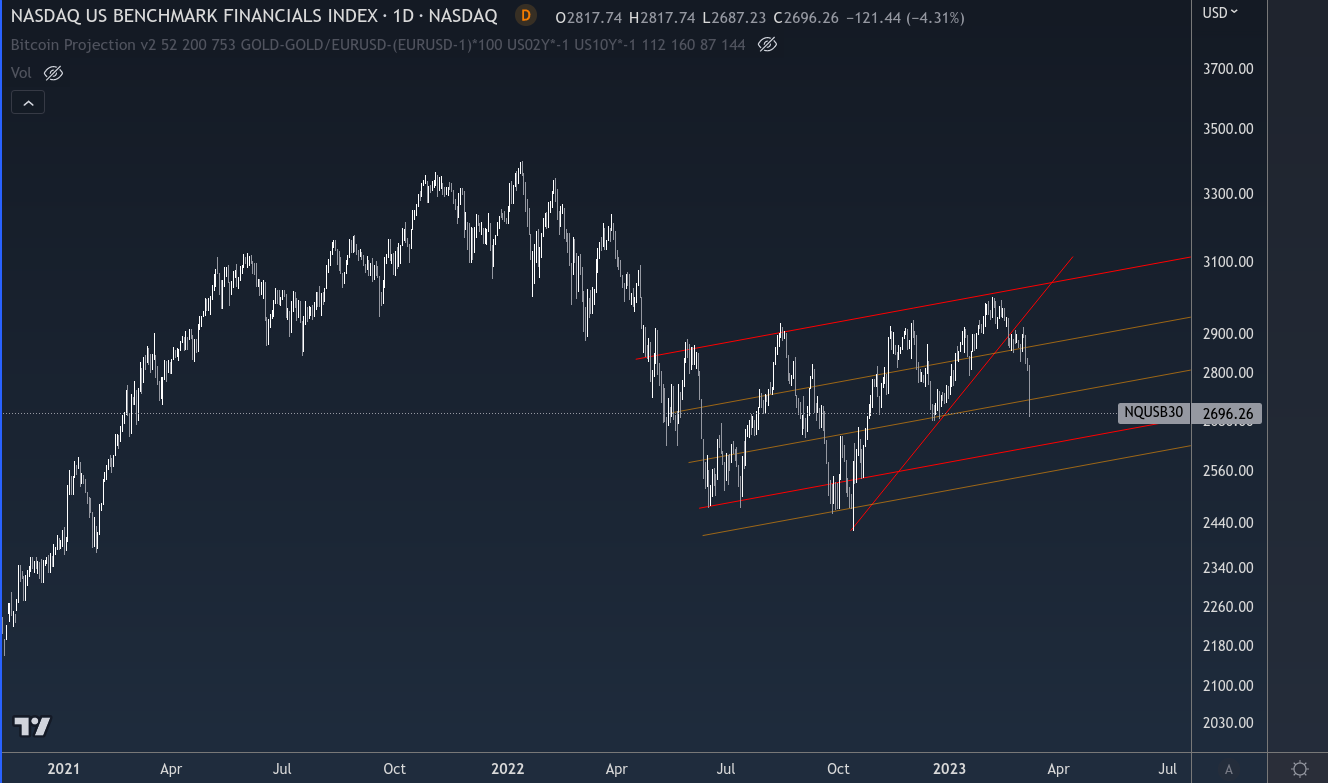
Task: Open chart settings gear icon
Action: [x=1299, y=768]
